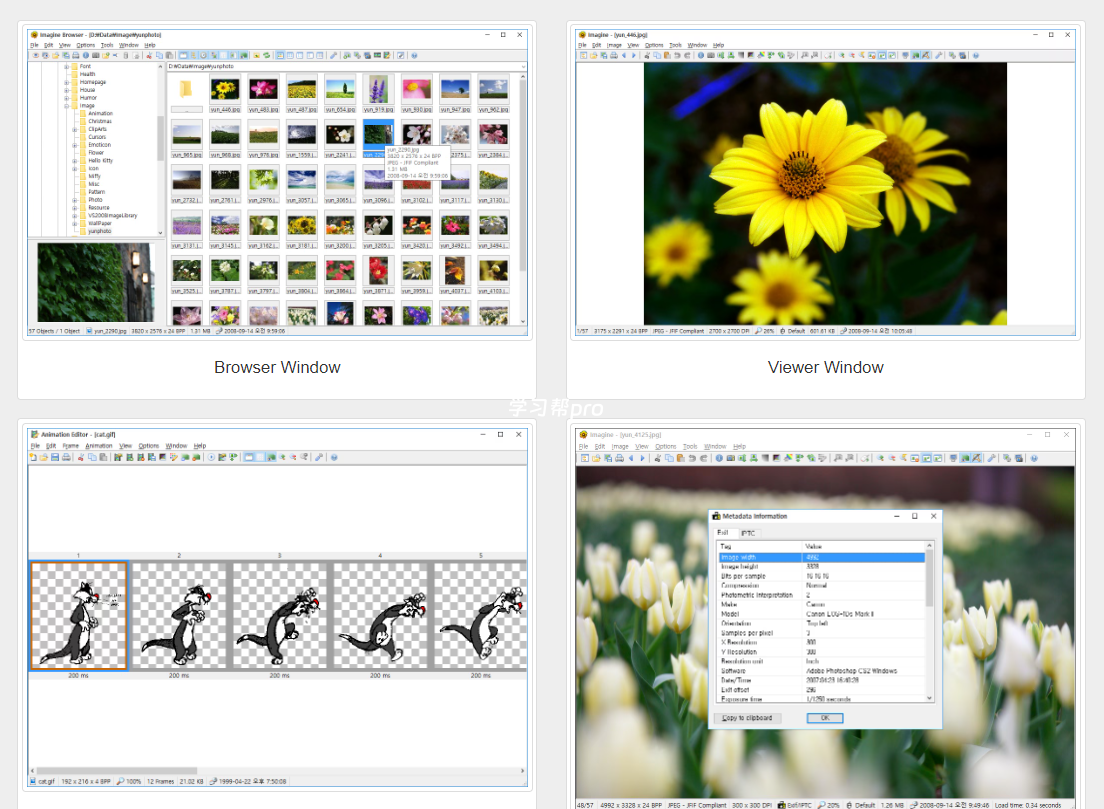Click Copy icon in Animation Editor toolbar

[x=92, y=457]
